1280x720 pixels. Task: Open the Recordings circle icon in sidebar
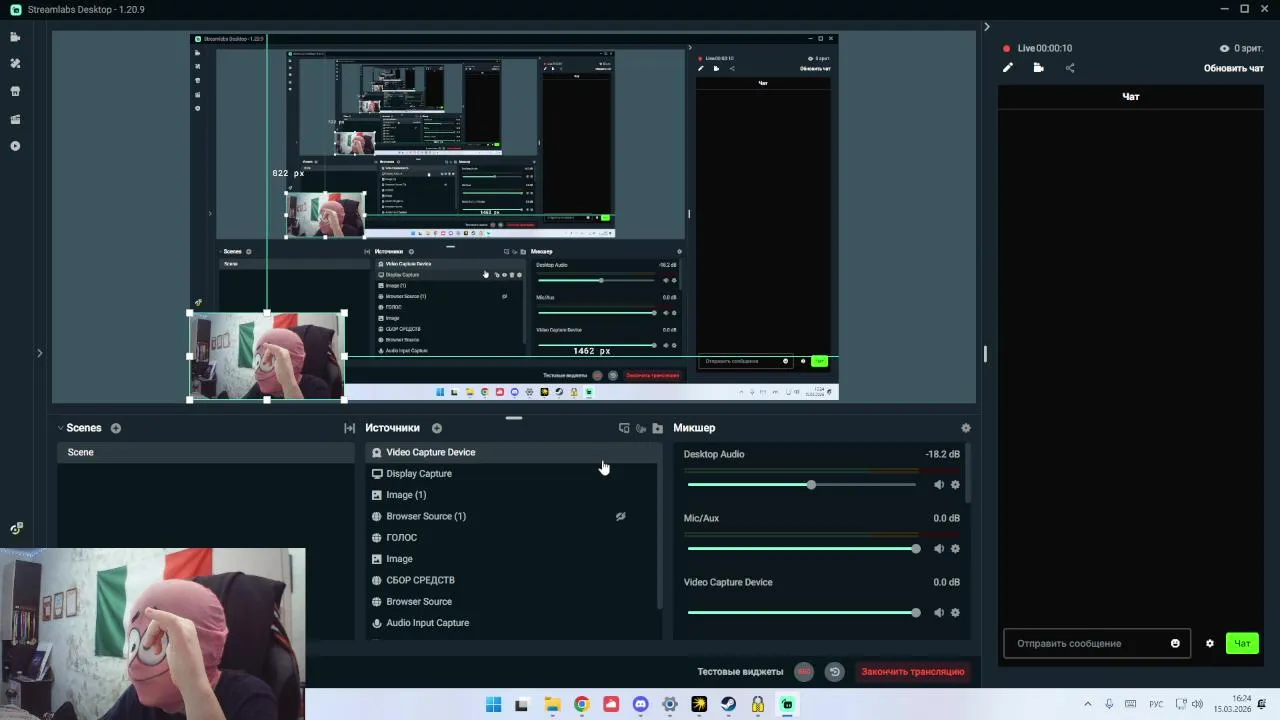15,146
